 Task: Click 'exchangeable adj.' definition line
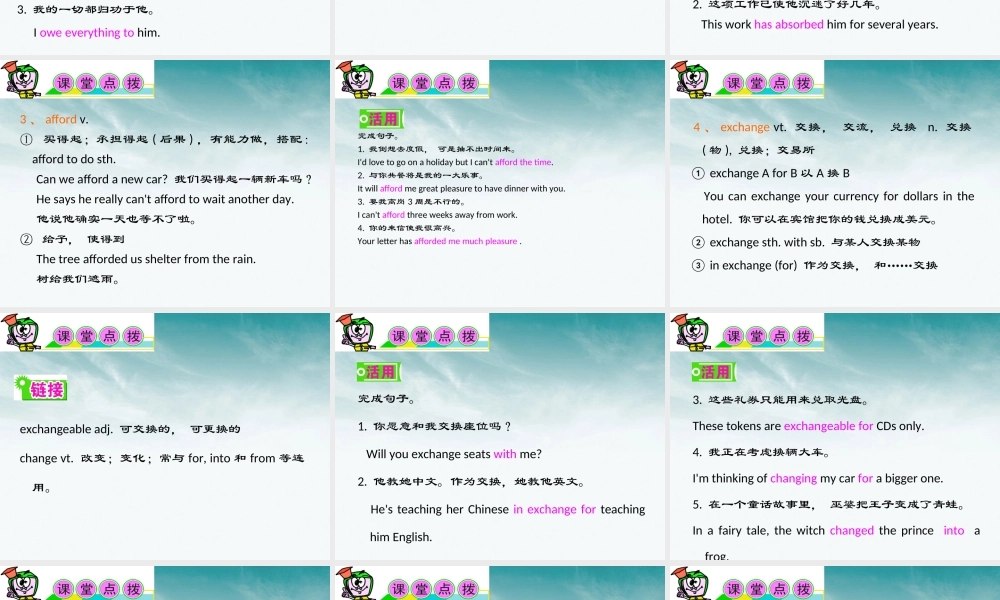[130, 429]
